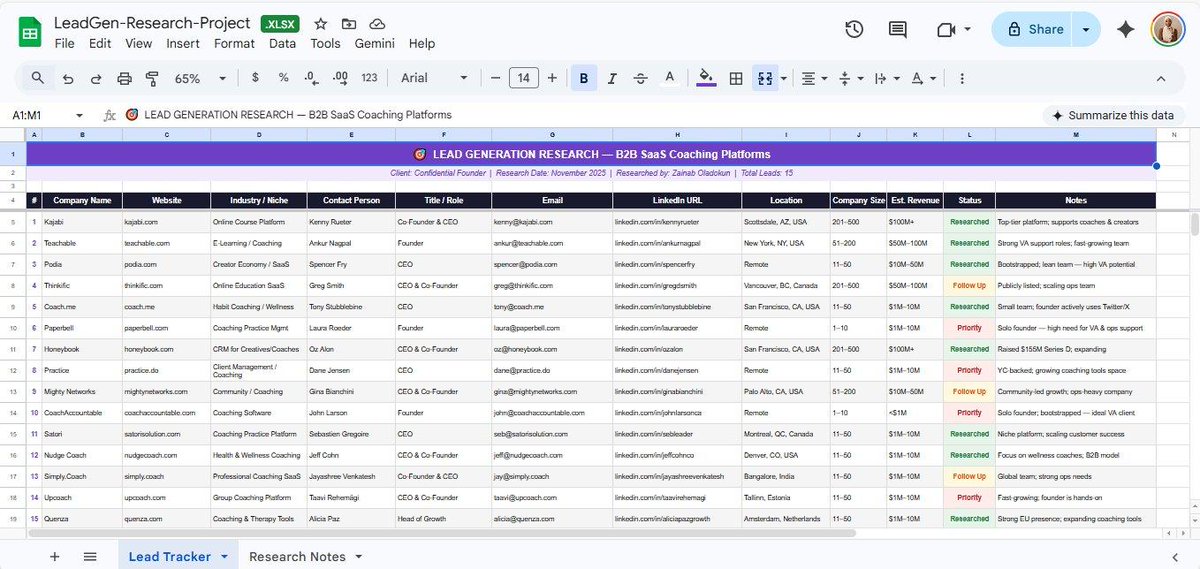Check cloud save status icon
Image resolution: width=1200 pixels, height=569 pixels.
(377, 23)
